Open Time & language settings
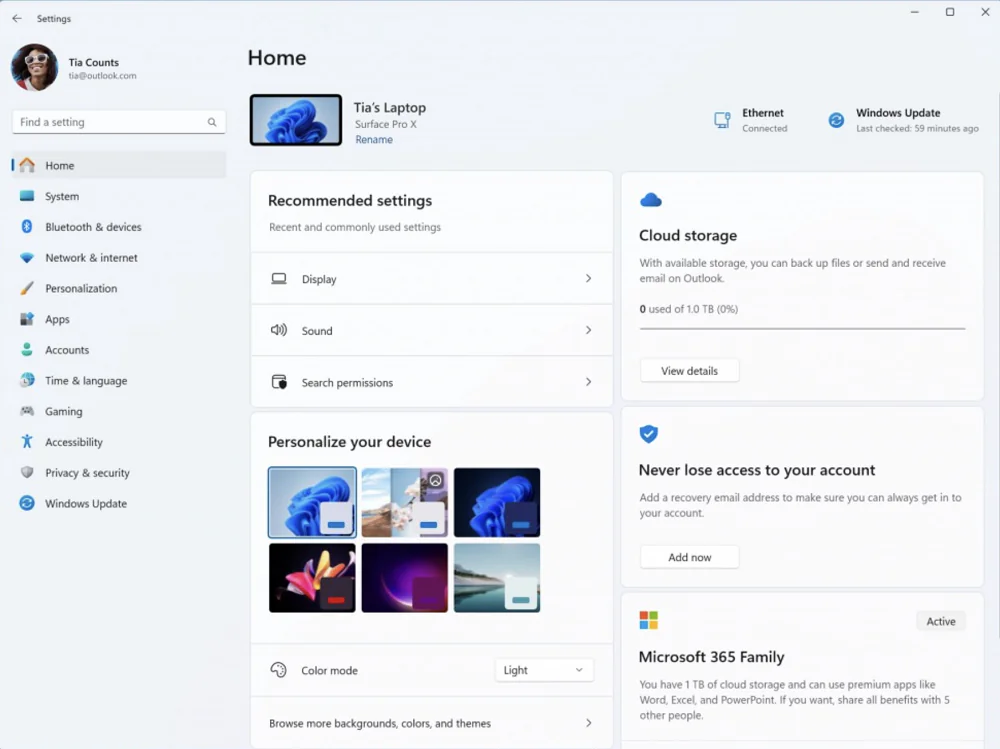Image resolution: width=1000 pixels, height=749 pixels. pyautogui.click(x=119, y=380)
